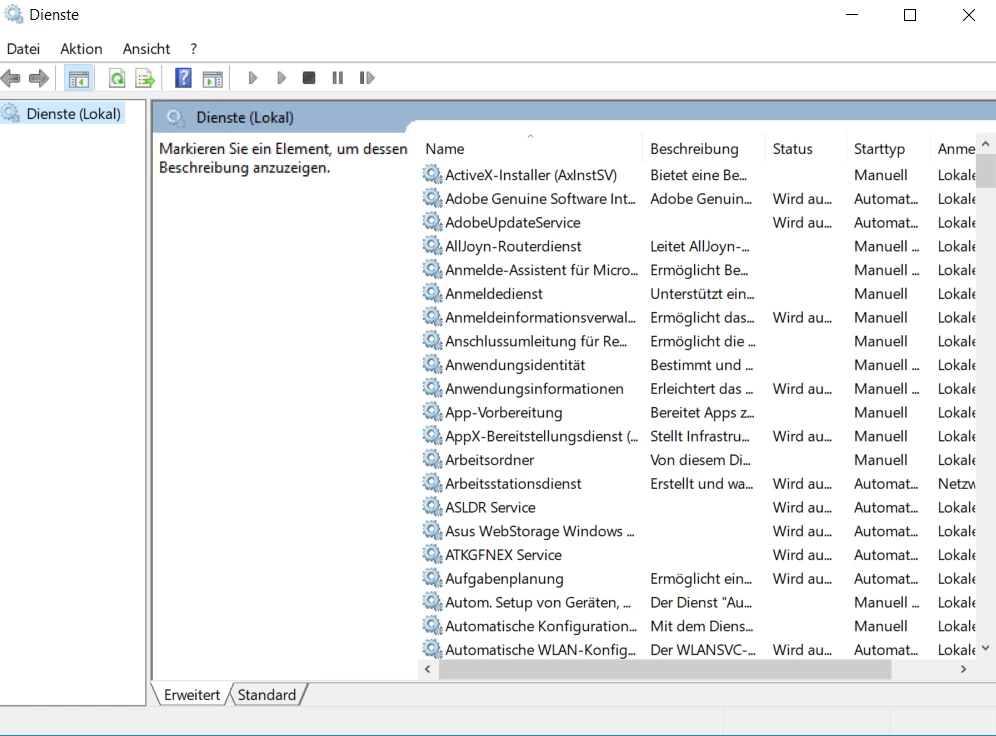
Task: Click gear icon beside Aufgabenplanung
Action: point(432,578)
